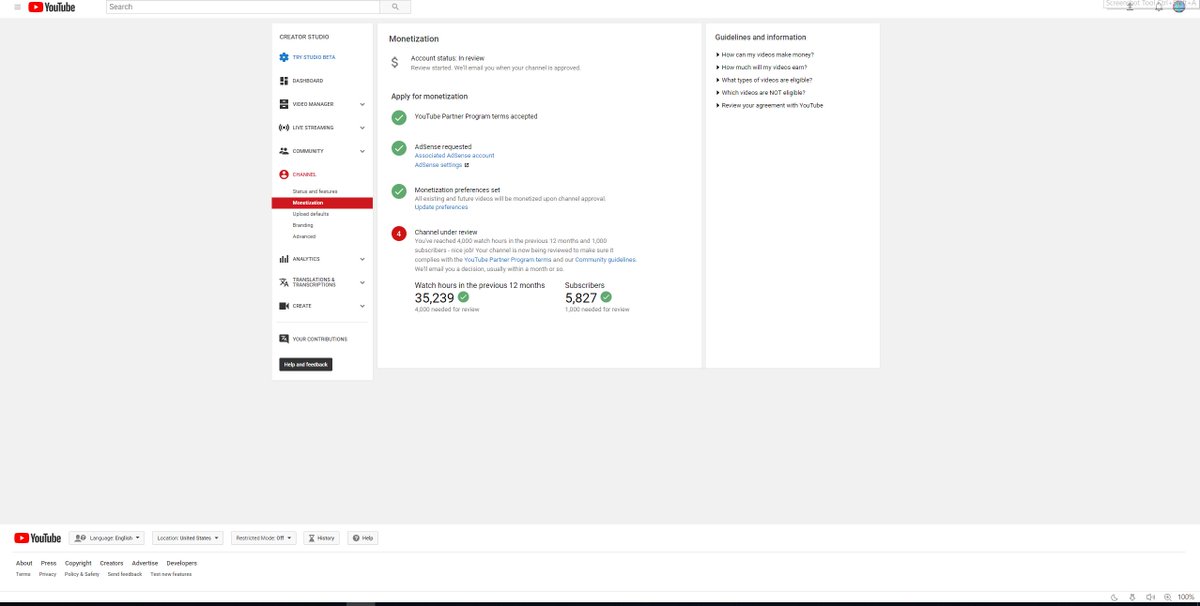Expand the Analytics section chevron
Screen dimensions: 1200x606
click(362, 259)
